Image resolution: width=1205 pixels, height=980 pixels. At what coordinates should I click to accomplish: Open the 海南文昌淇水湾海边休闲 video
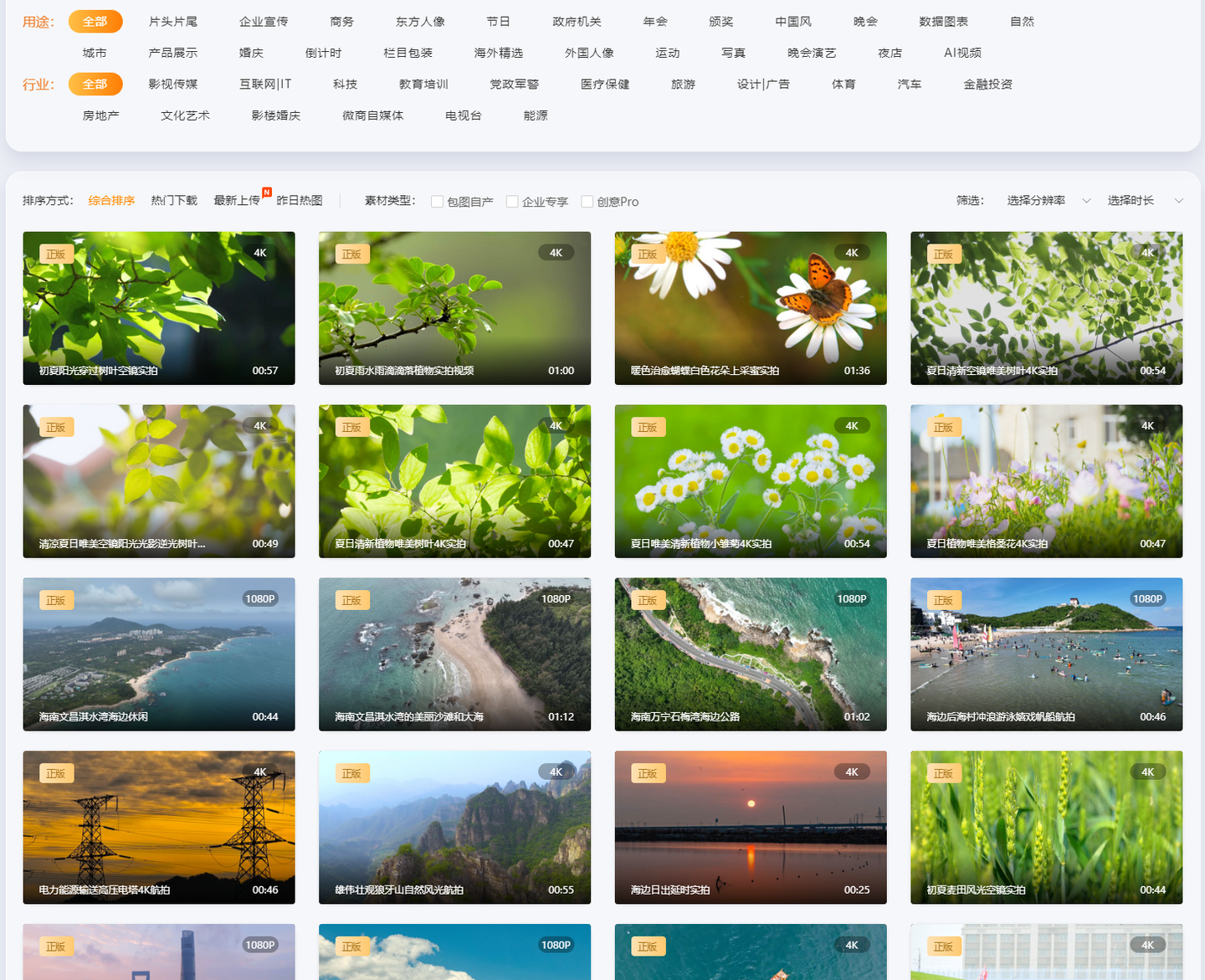(x=159, y=654)
